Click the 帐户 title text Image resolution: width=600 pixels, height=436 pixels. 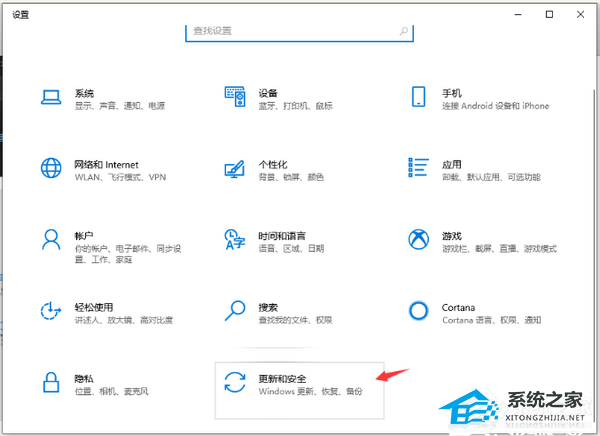tap(84, 236)
